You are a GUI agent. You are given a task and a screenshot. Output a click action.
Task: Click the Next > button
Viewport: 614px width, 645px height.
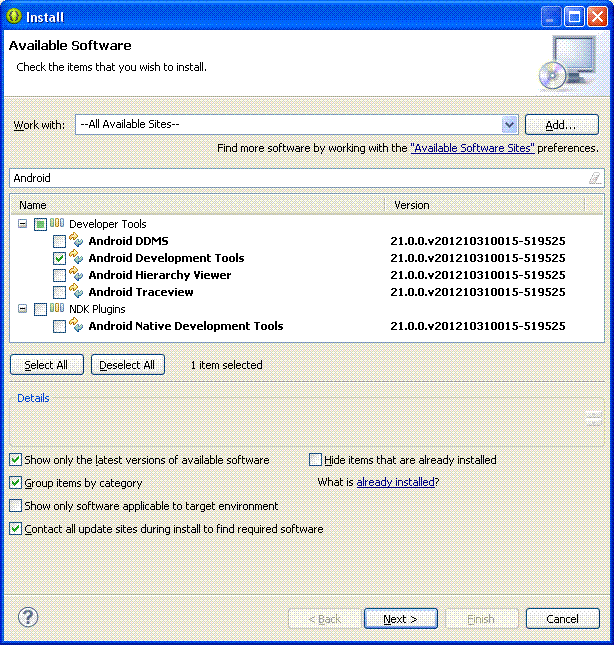[401, 619]
